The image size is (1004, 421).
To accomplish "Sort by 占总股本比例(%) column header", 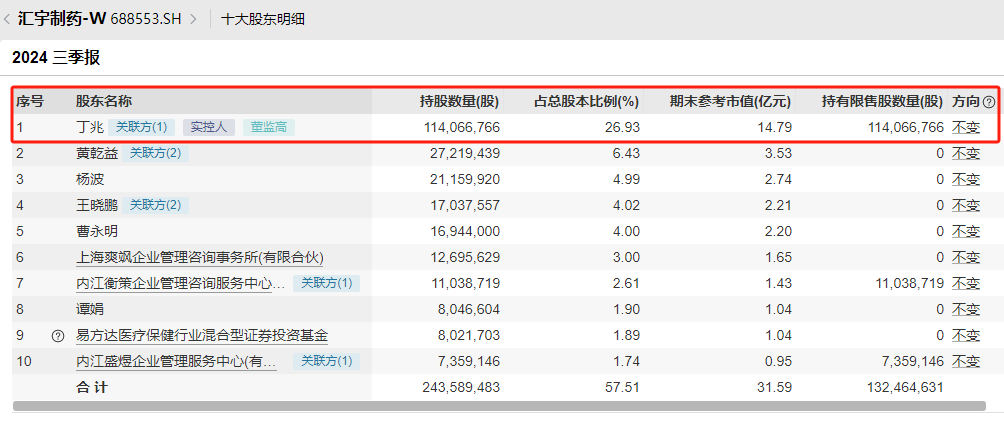I will [587, 101].
